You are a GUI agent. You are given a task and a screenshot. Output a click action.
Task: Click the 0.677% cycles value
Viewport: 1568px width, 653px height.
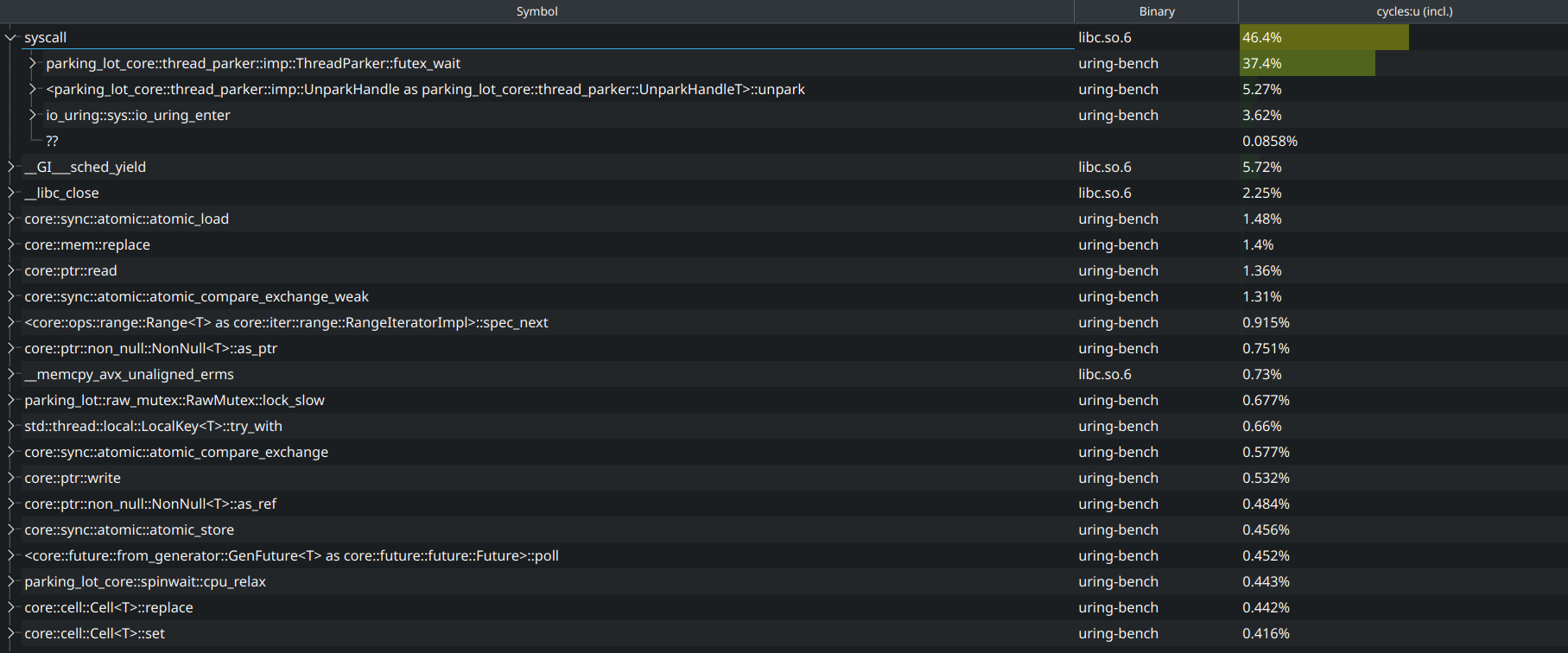click(1266, 400)
